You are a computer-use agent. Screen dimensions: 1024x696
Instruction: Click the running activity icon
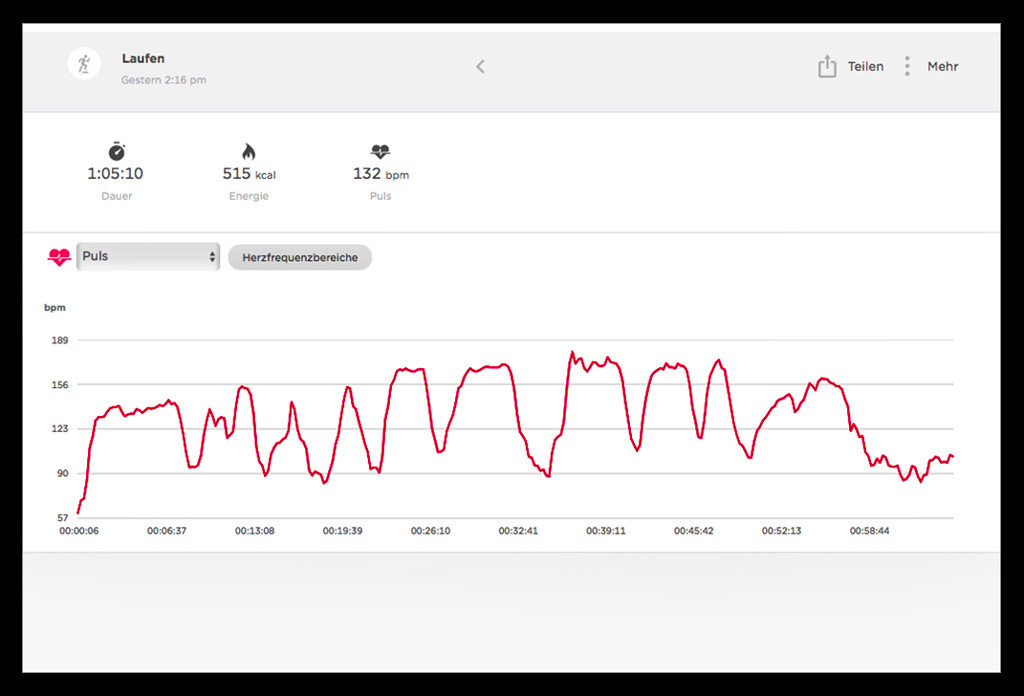coord(84,64)
